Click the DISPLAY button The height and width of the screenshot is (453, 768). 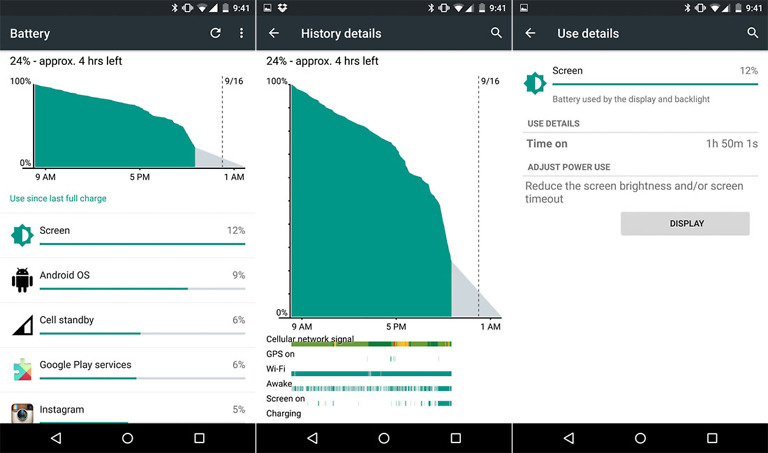click(685, 223)
